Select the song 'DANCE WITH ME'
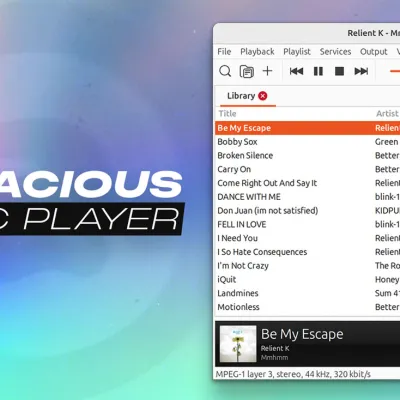The image size is (400, 400). point(249,197)
